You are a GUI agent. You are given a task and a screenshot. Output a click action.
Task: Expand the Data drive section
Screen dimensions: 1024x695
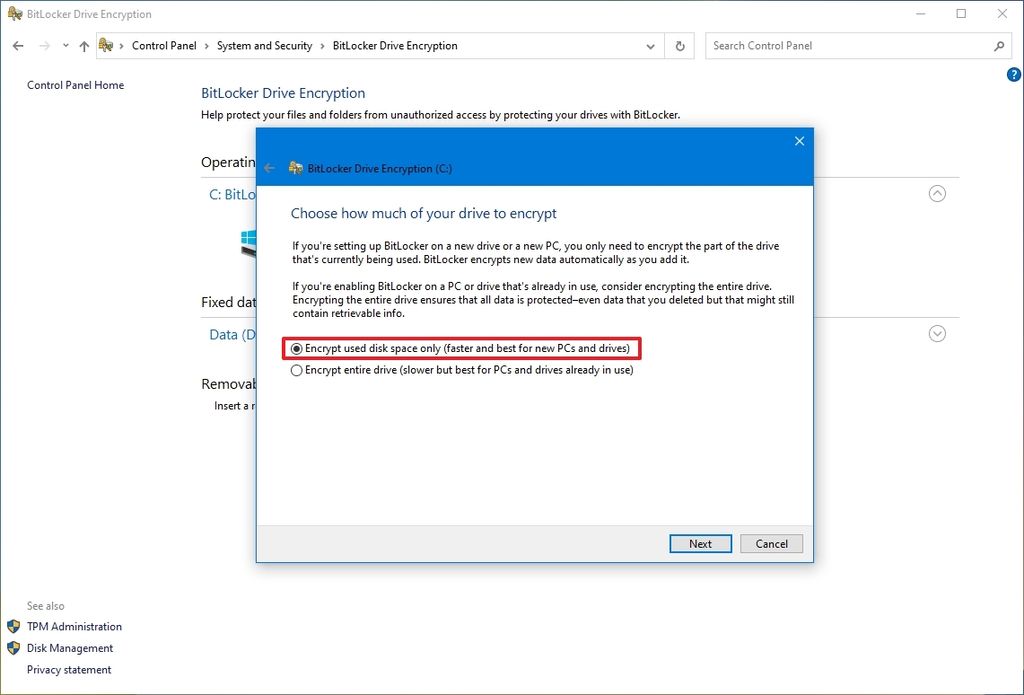pos(937,334)
